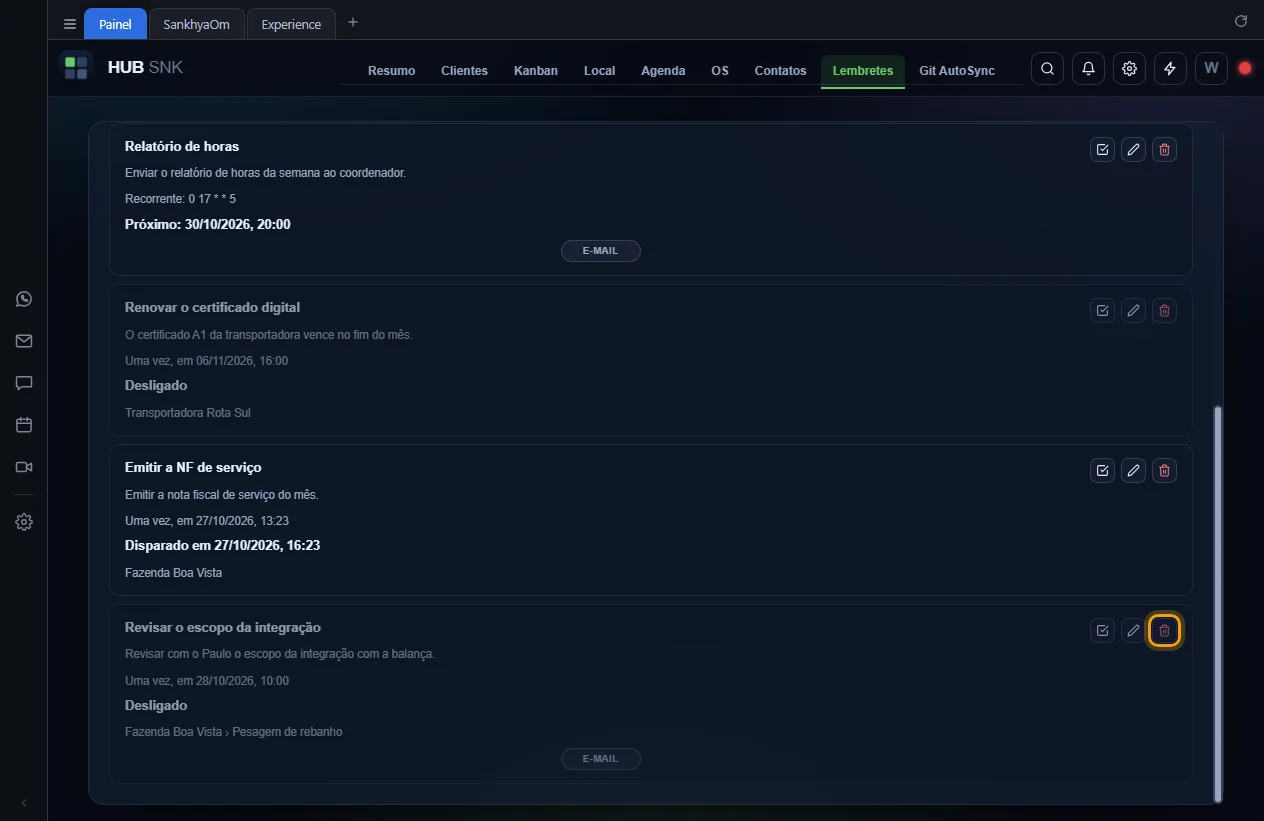Screen dimensions: 1264x821
Task: Click the red status indicator dot
Action: point(1245,69)
